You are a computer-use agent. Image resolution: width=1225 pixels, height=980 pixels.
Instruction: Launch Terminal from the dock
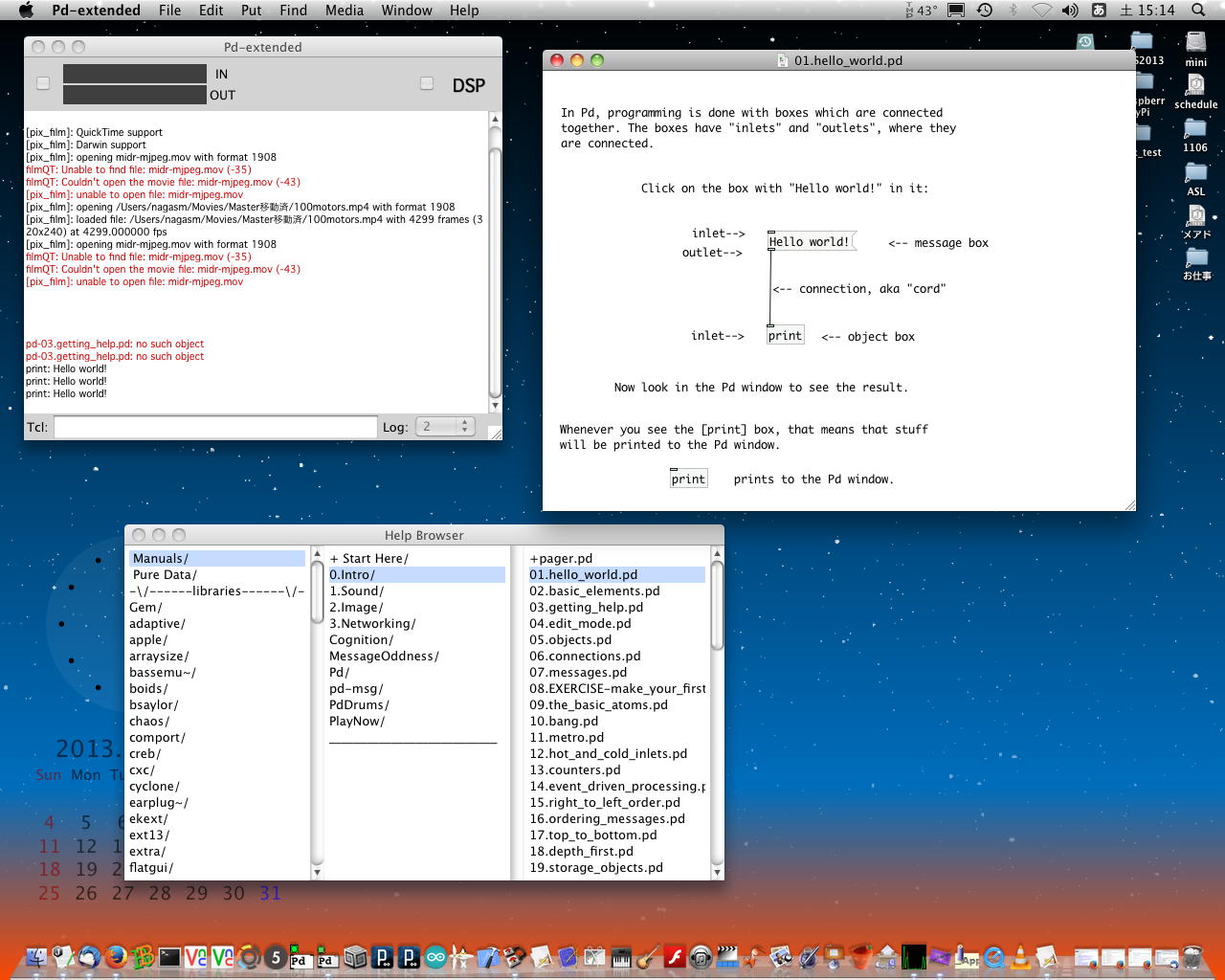point(169,956)
